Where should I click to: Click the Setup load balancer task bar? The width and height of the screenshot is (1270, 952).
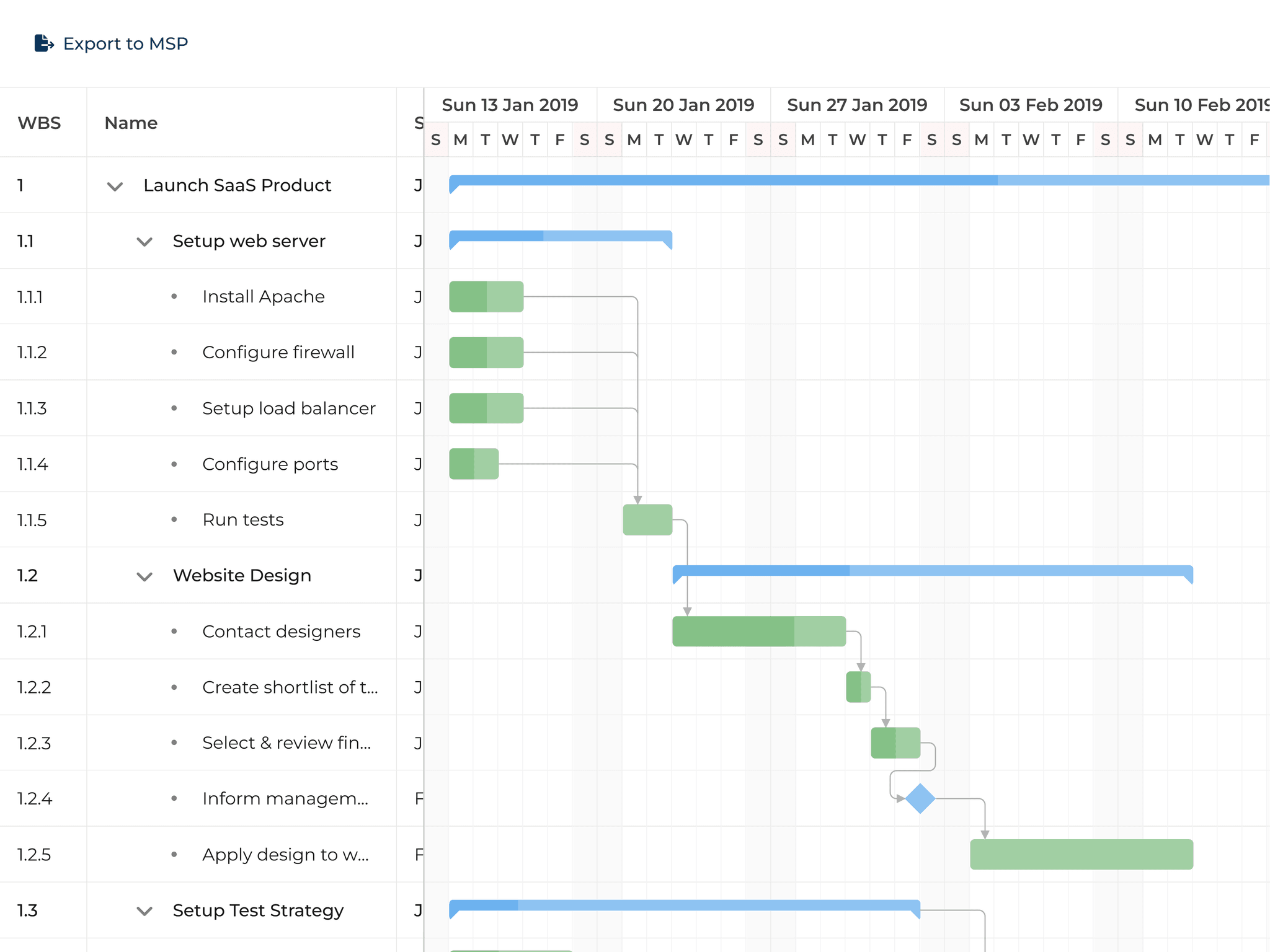[486, 408]
